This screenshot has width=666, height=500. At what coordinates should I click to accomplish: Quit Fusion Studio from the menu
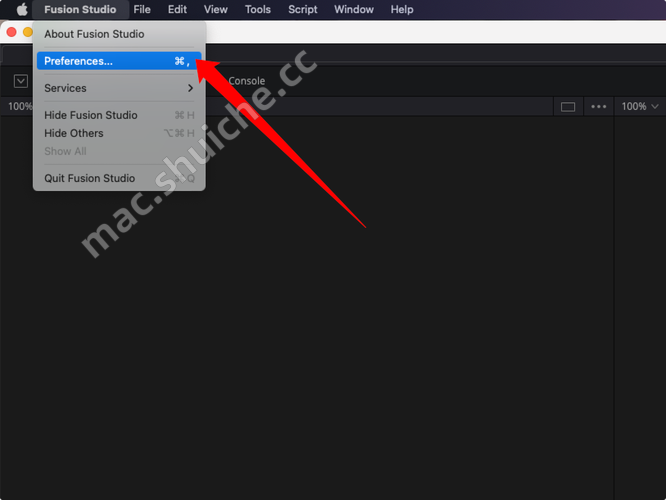click(x=90, y=178)
